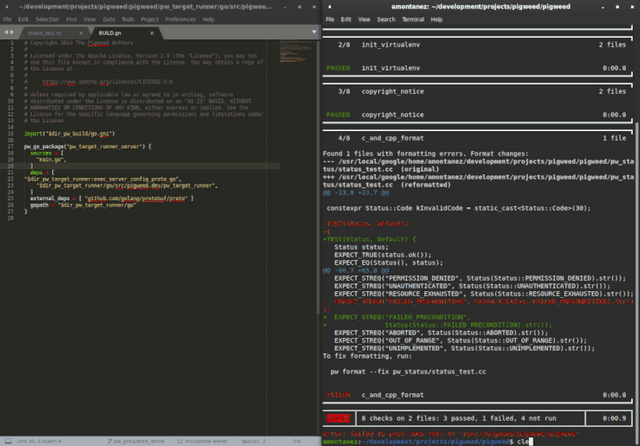
Task: Open the Find menu in Sublime Text
Action: (71, 19)
